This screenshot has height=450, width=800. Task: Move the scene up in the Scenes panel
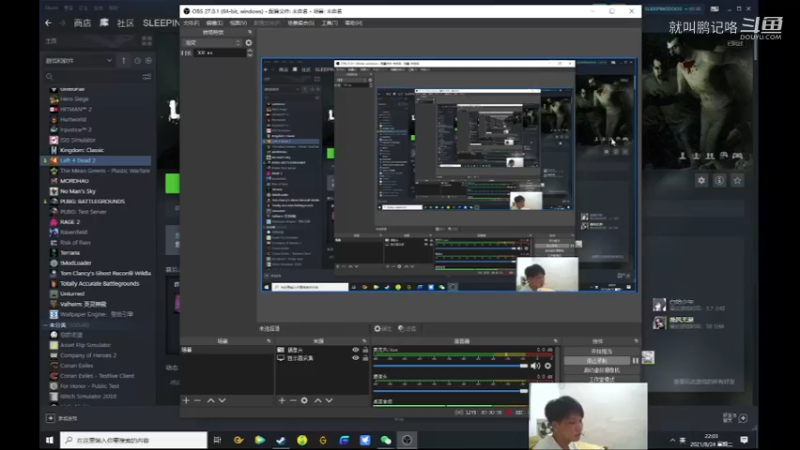tap(211, 401)
